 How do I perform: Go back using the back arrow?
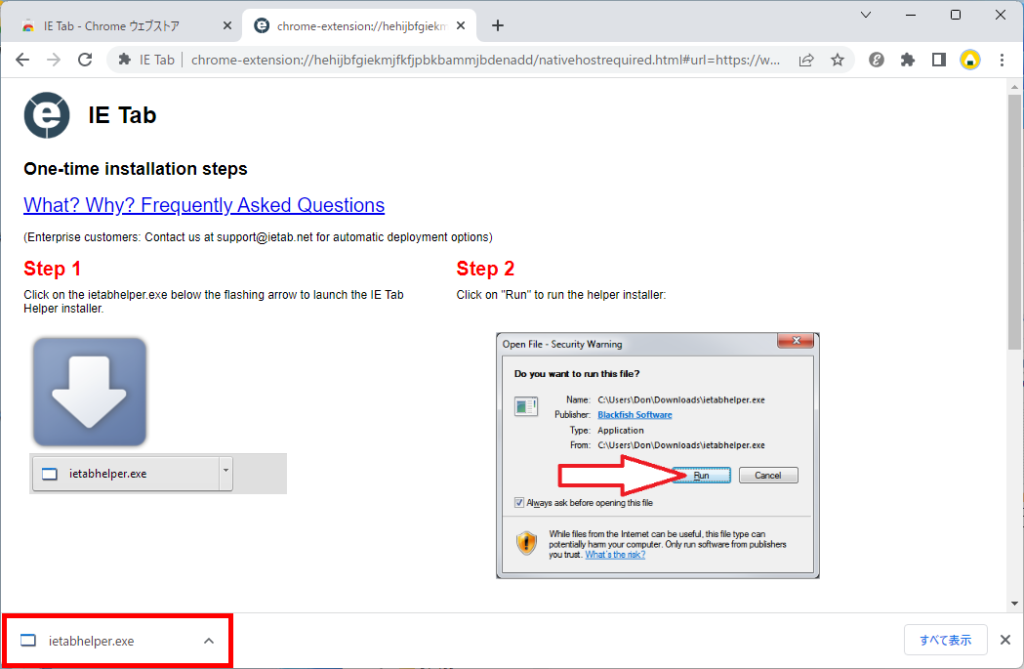pyautogui.click(x=22, y=60)
